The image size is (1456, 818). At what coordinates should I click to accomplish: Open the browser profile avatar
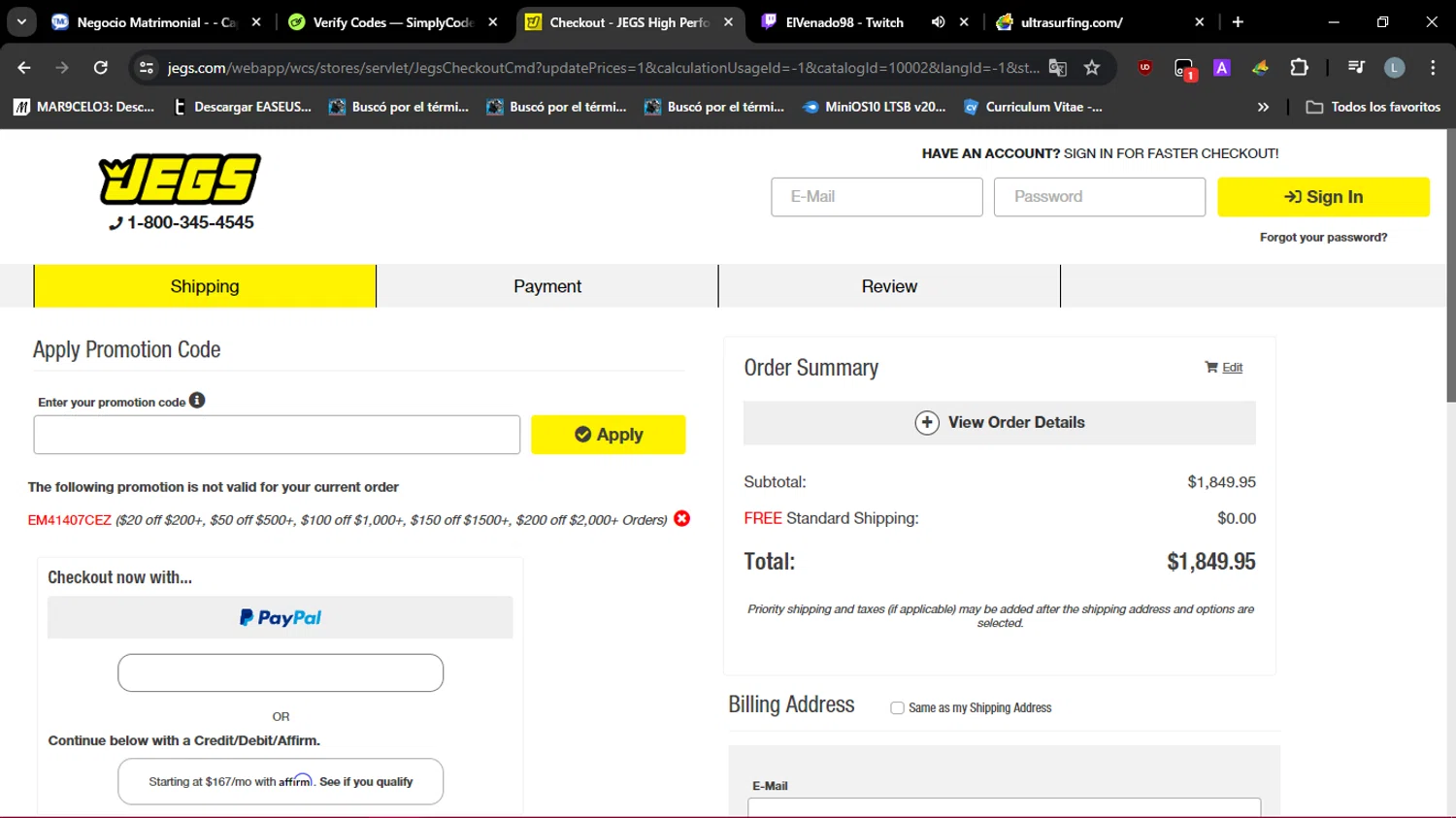click(x=1395, y=67)
